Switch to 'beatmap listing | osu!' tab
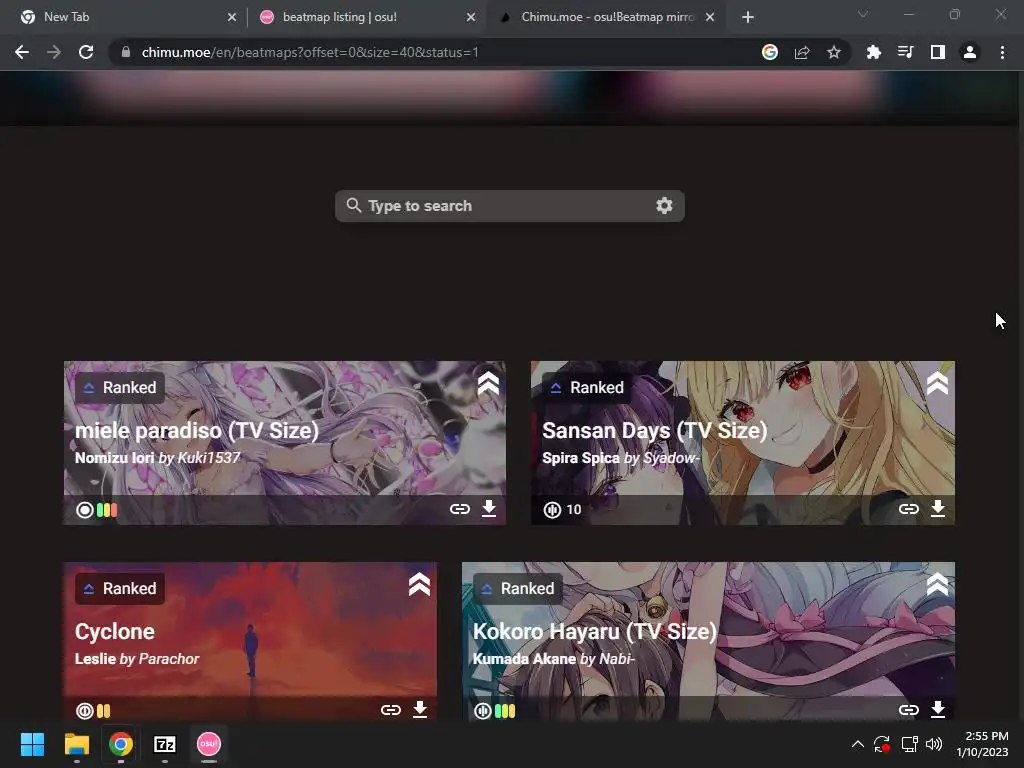The height and width of the screenshot is (768, 1024). point(366,17)
